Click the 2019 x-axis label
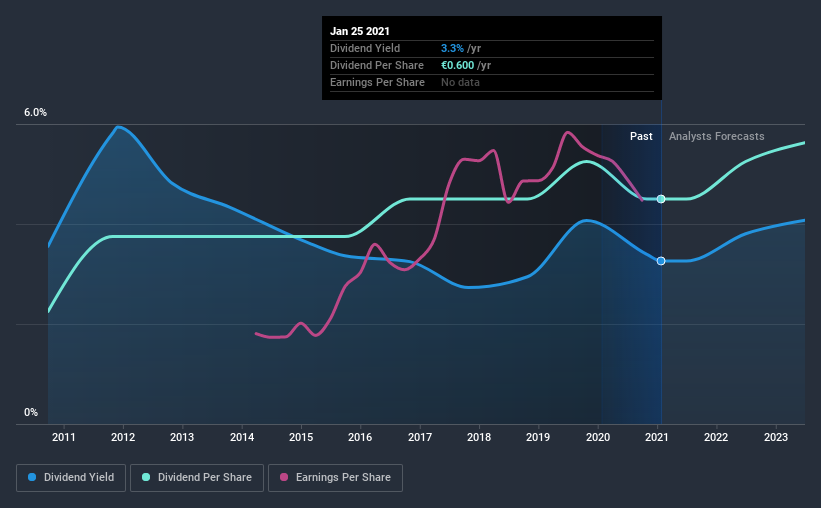This screenshot has width=821, height=508. (538, 437)
